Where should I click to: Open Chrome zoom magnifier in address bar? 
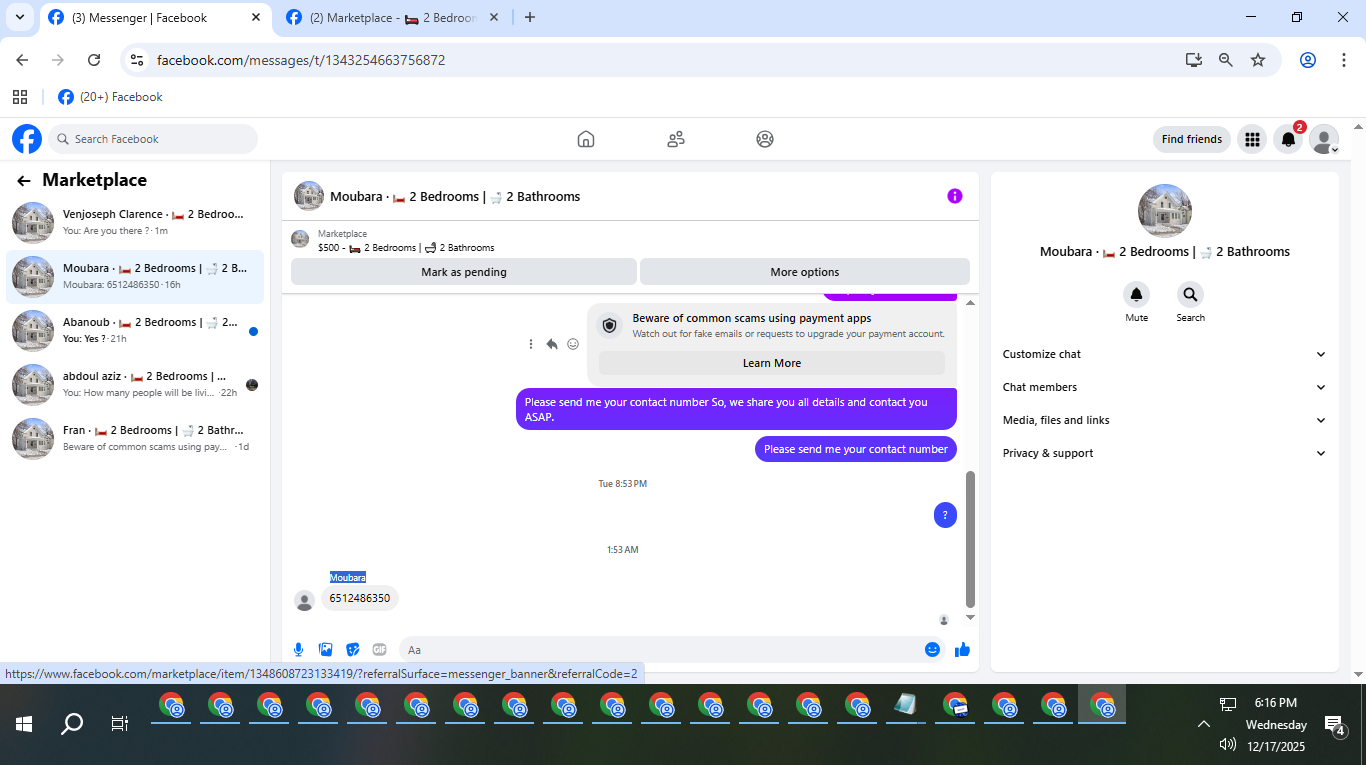[x=1226, y=60]
